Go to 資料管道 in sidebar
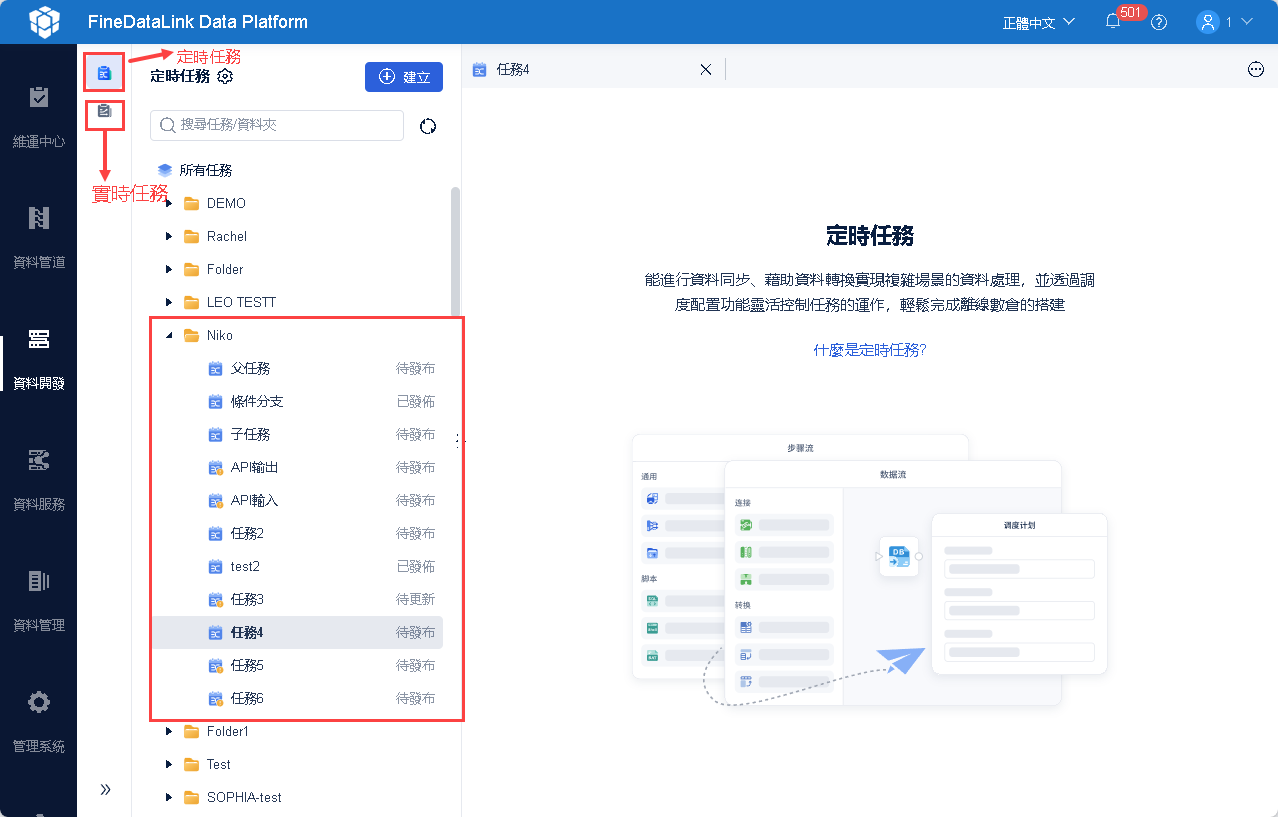This screenshot has width=1278, height=817. coord(38,237)
